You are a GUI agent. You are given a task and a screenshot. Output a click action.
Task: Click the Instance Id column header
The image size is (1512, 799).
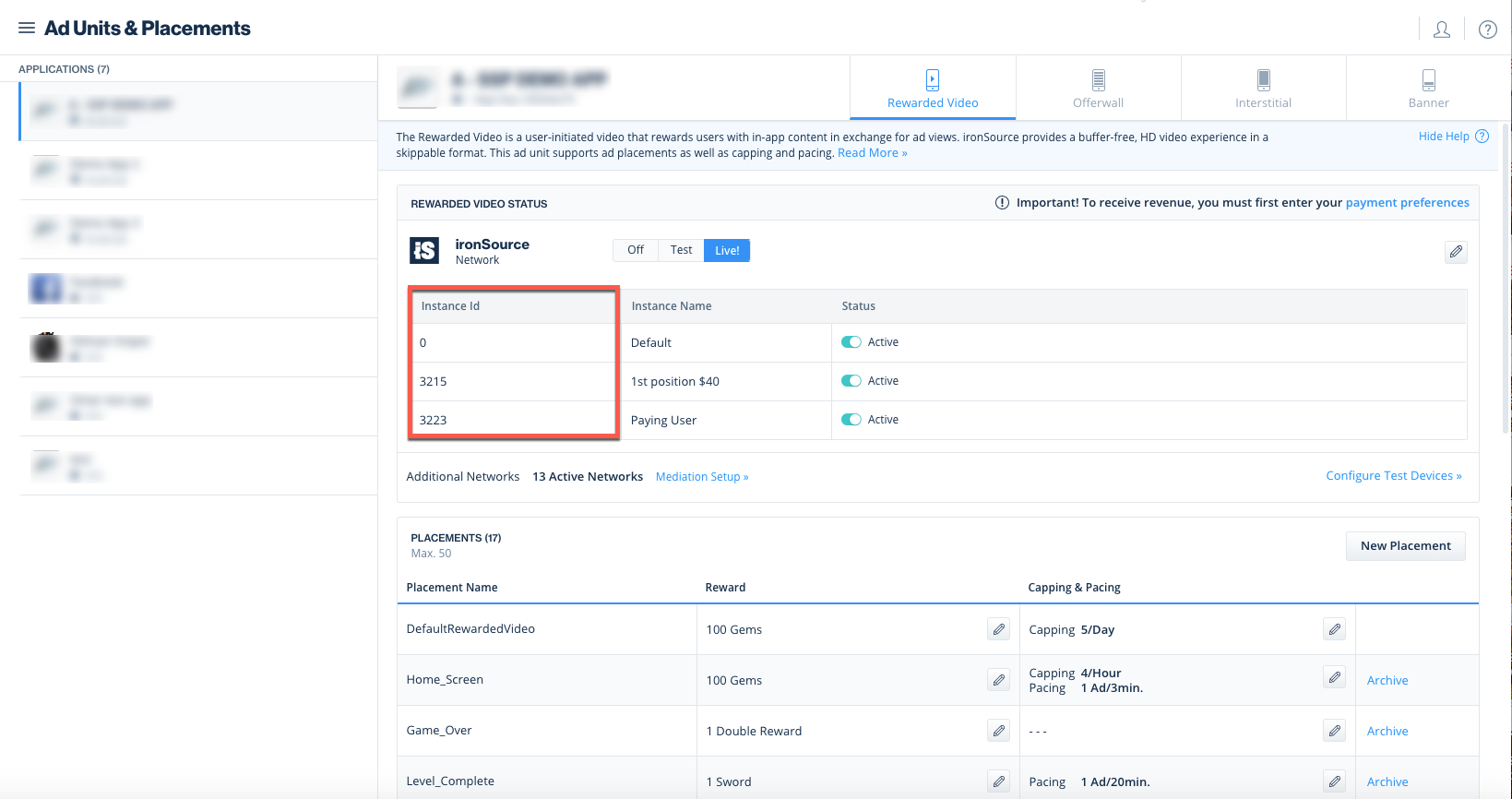(450, 306)
